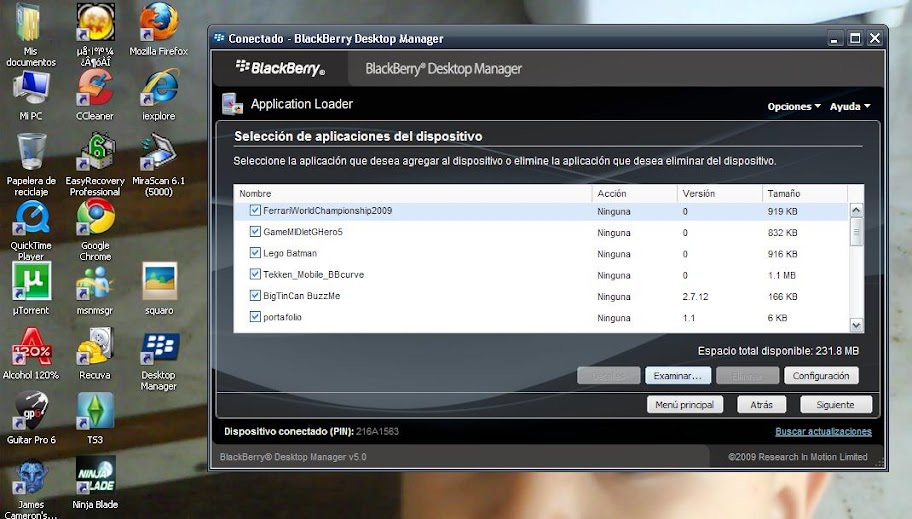Uncheck Tekken_Mobile_BBcurve checkbox
912x519 pixels.
click(255, 274)
